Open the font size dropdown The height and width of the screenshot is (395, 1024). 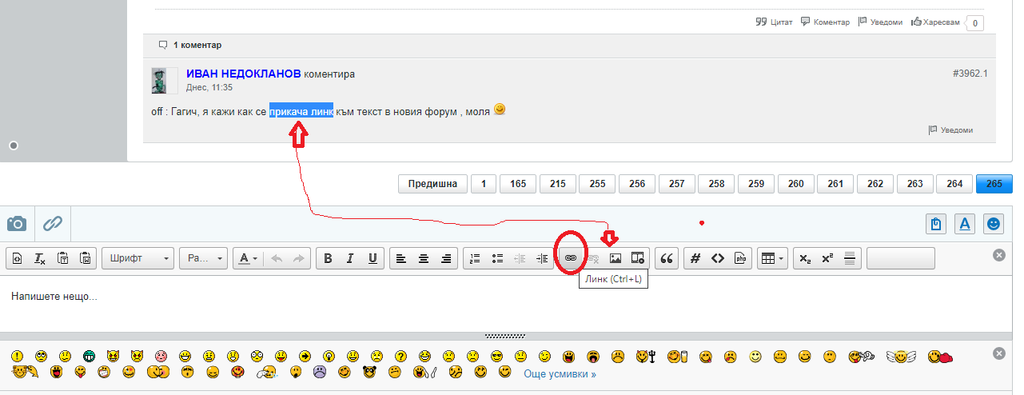click(204, 258)
